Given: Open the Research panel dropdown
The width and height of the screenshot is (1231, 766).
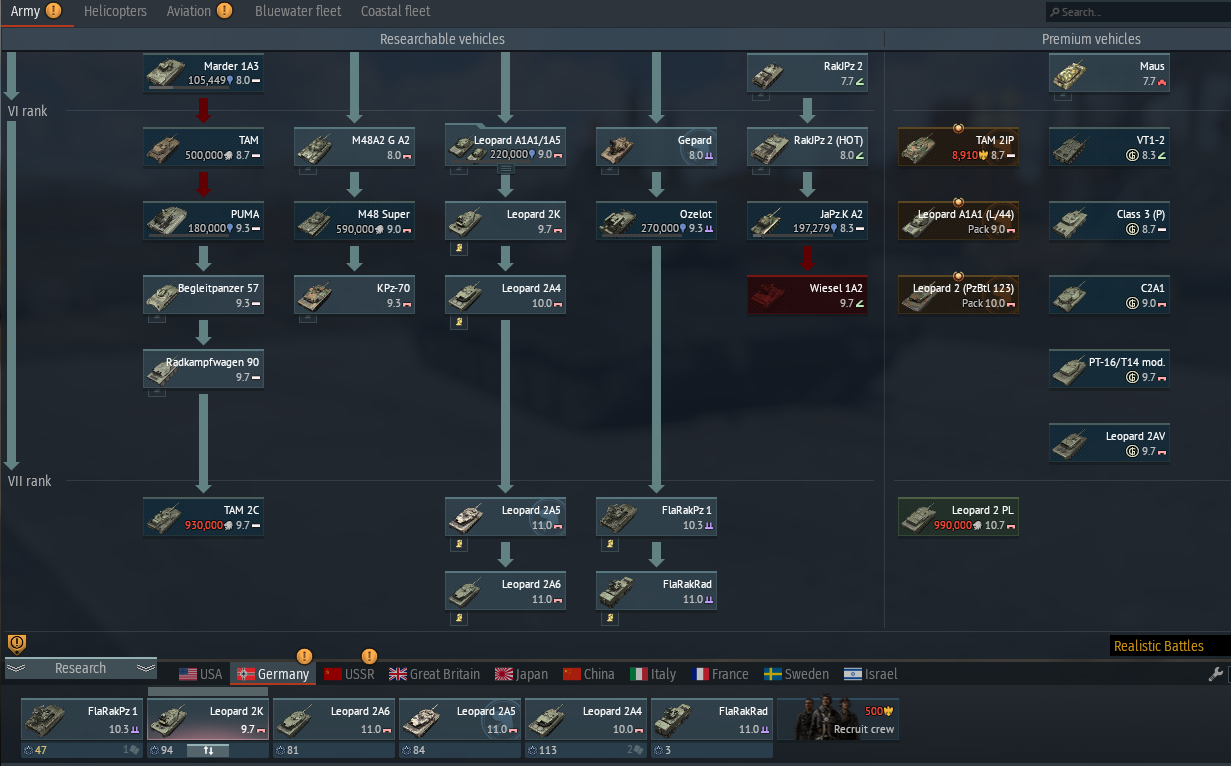Looking at the screenshot, I should [81, 668].
